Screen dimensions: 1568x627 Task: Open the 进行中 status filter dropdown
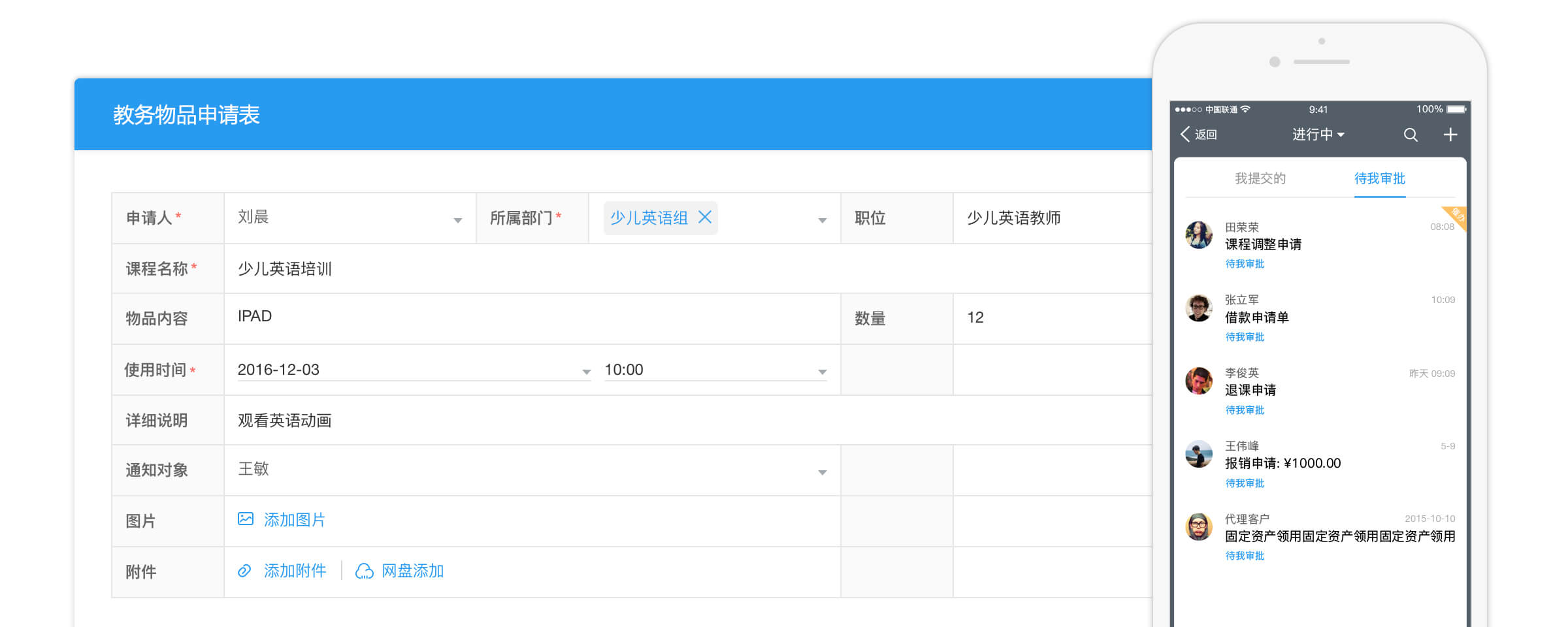pyautogui.click(x=1318, y=135)
